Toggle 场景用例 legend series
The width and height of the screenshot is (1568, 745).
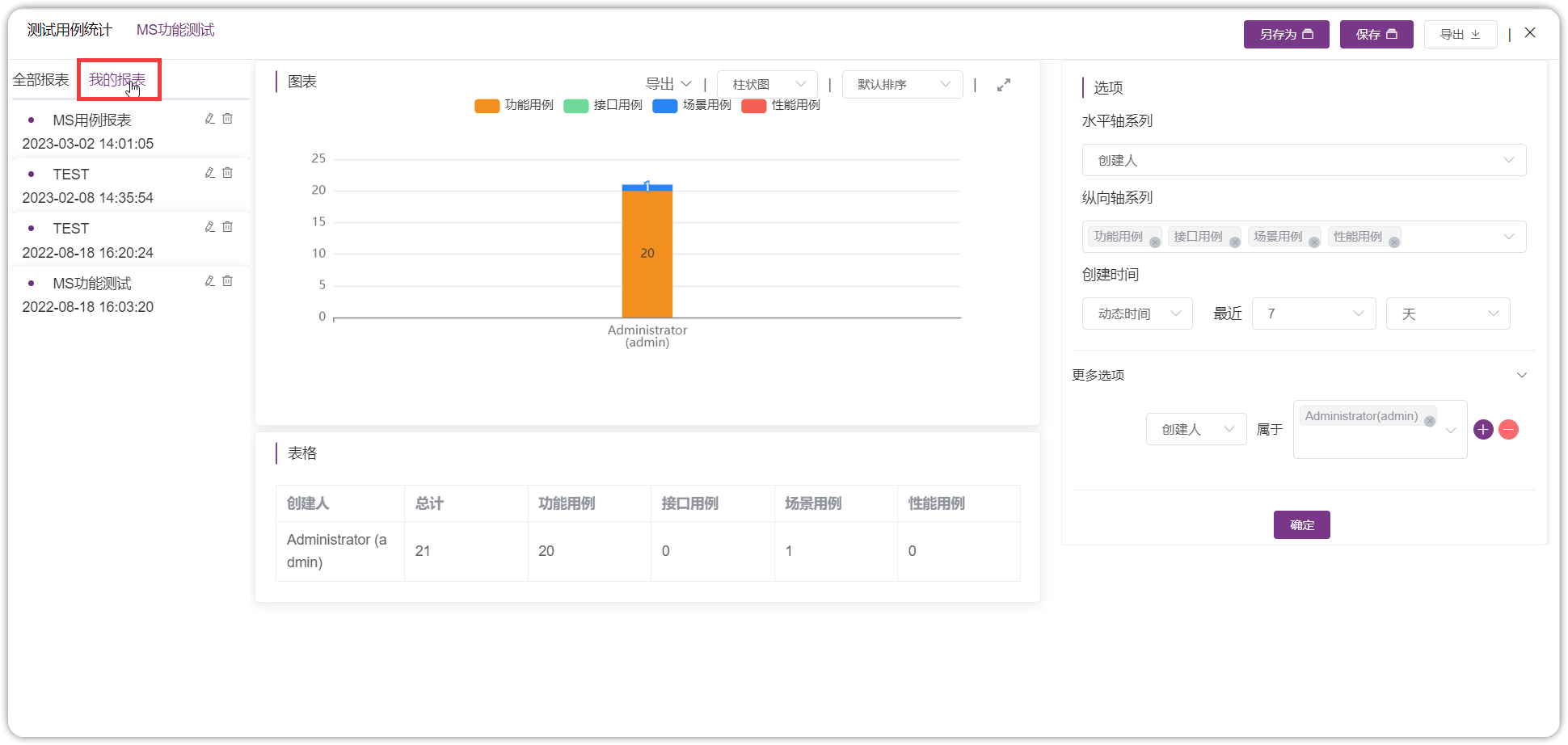coord(692,106)
